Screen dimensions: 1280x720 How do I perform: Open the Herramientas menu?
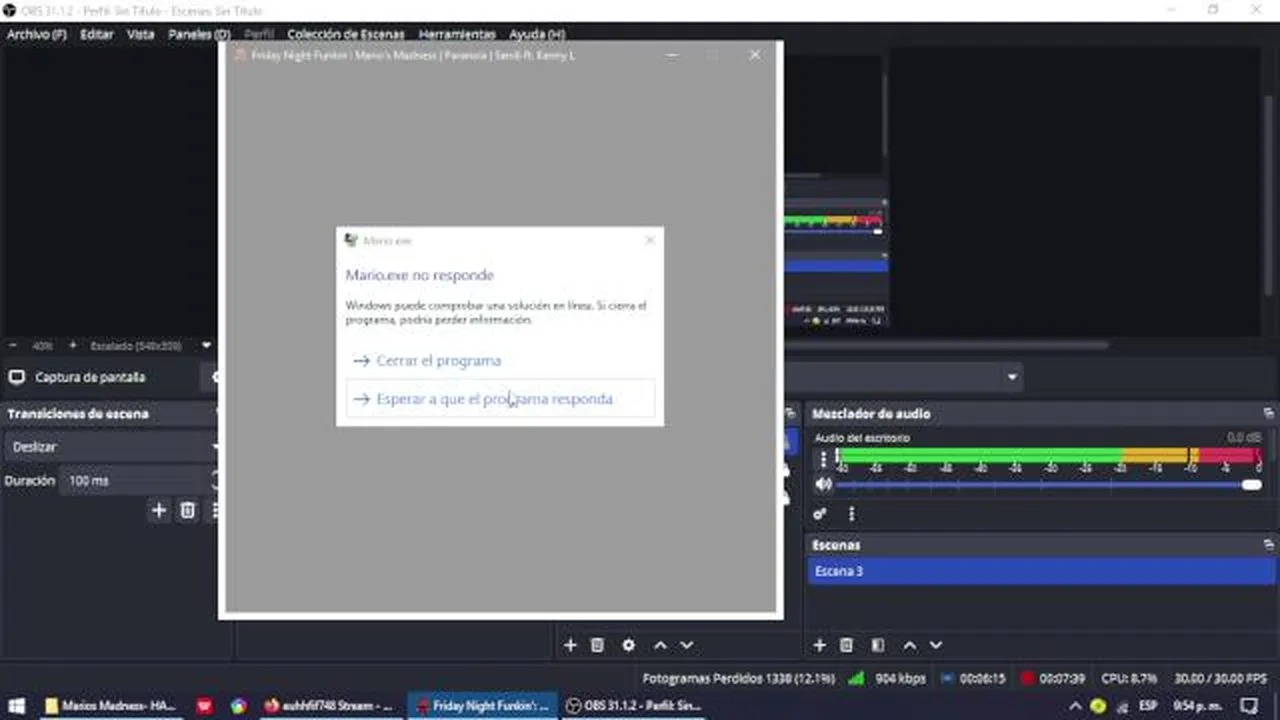click(457, 34)
